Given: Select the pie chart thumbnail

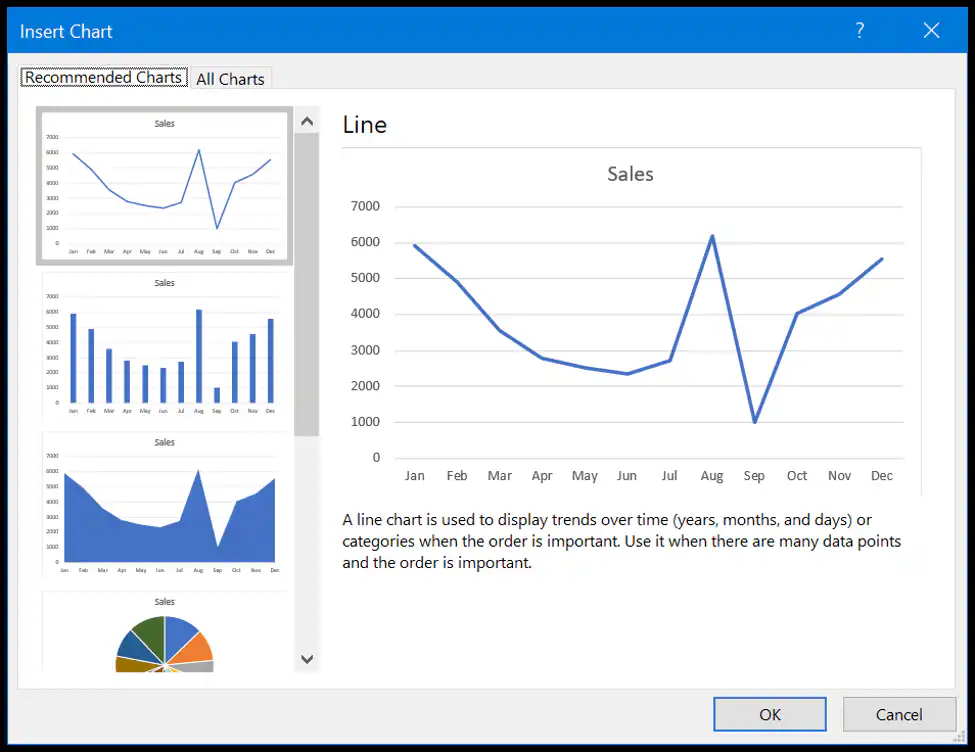Looking at the screenshot, I should [x=165, y=633].
